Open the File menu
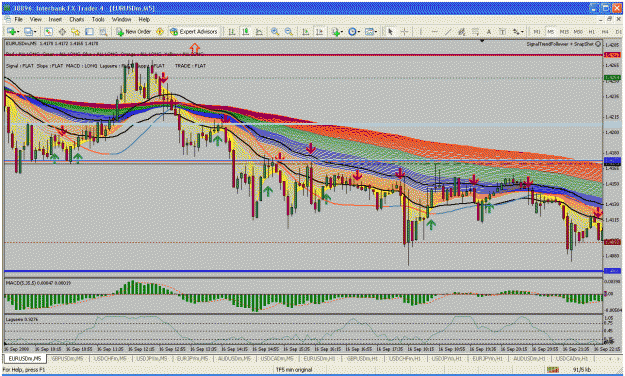The height and width of the screenshot is (376, 625). click(18, 19)
